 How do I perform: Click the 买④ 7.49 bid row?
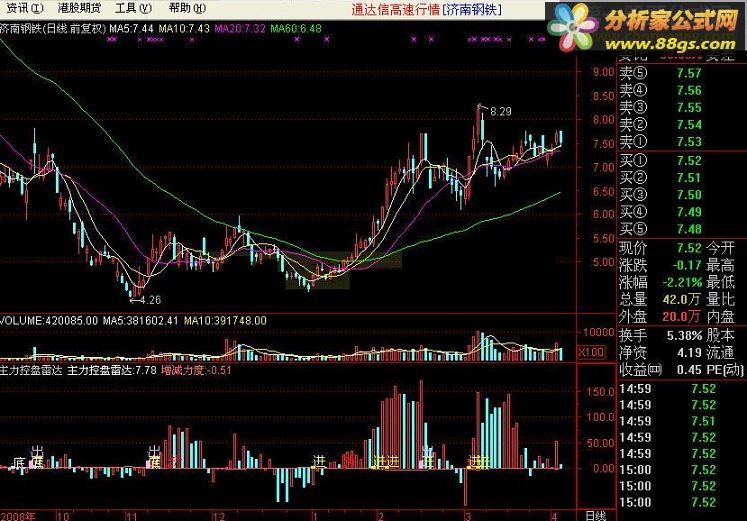tap(661, 212)
